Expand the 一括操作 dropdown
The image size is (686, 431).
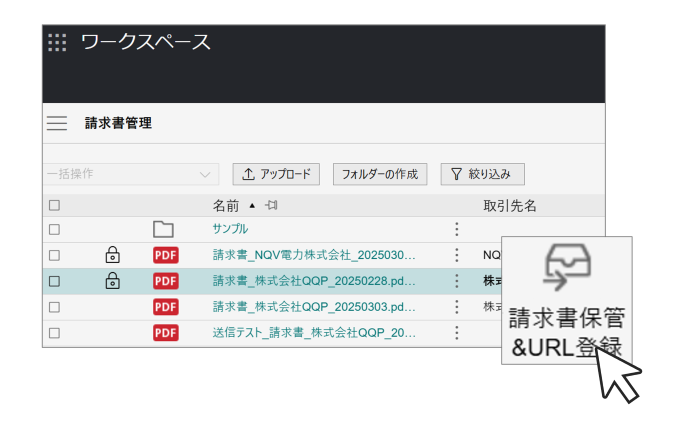[131, 174]
